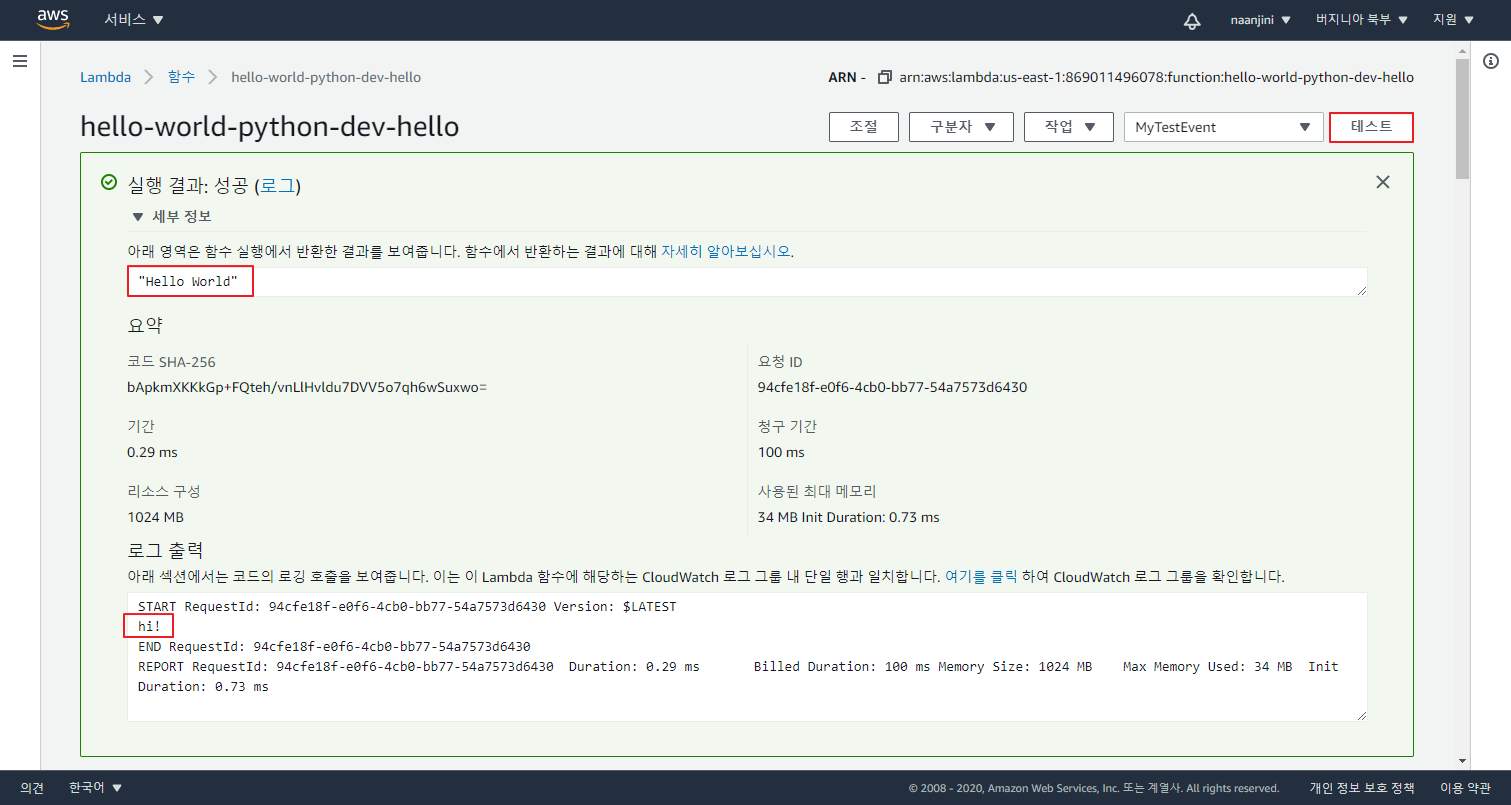1511x805 pixels.
Task: Open the info panel icon at right
Action: [x=1490, y=62]
